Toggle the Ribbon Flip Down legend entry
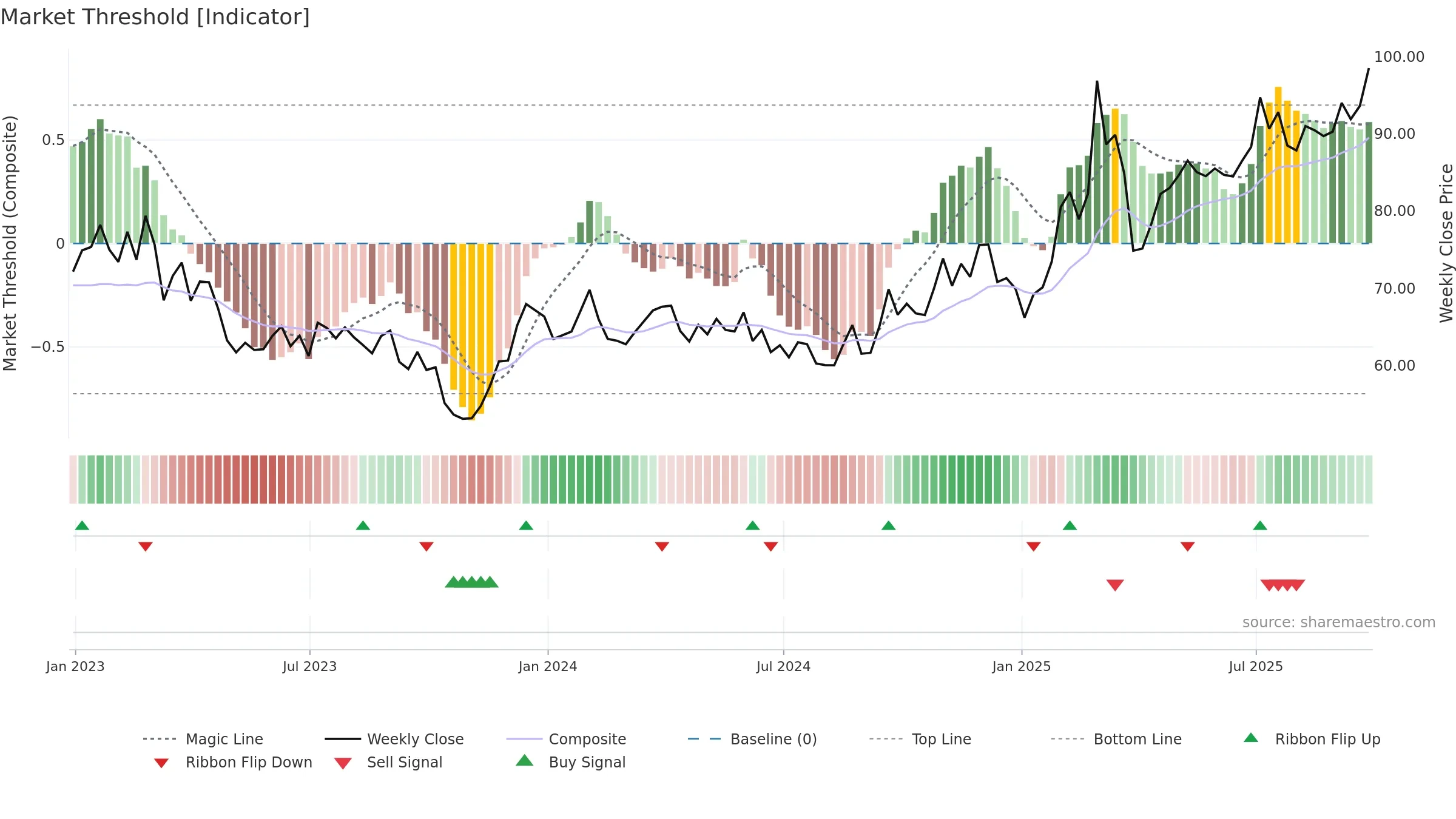 (x=233, y=762)
